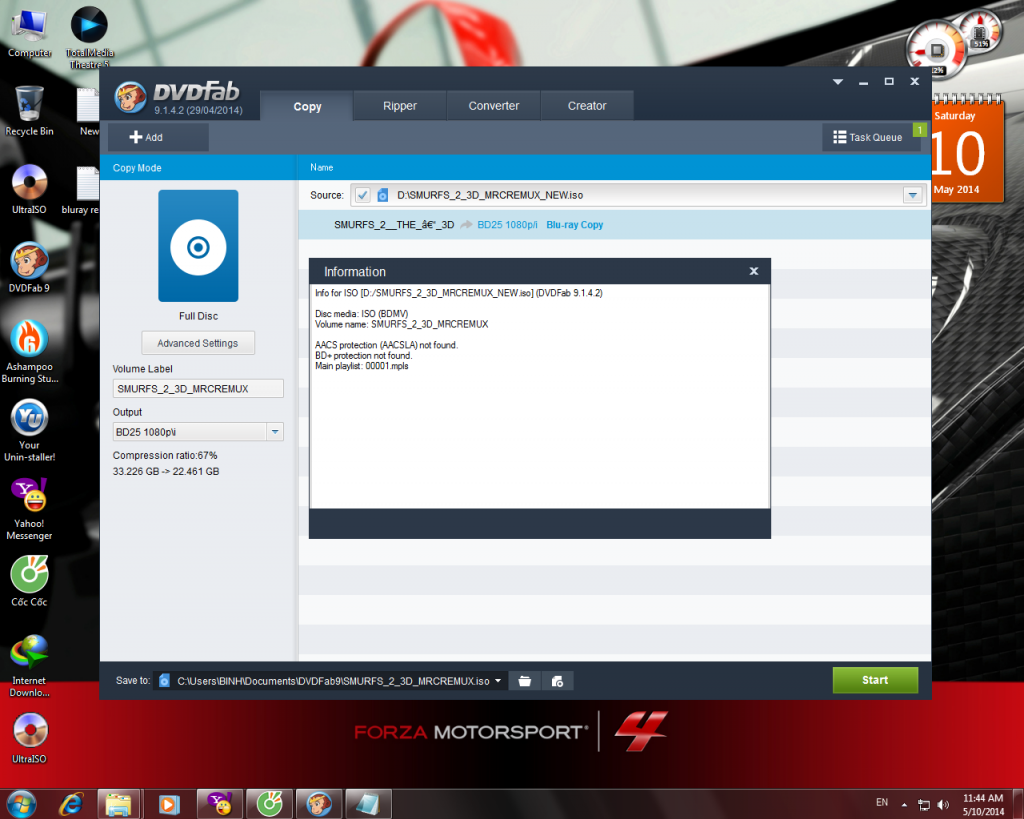Select the DVDFab 9 desktop shortcut

point(29,267)
